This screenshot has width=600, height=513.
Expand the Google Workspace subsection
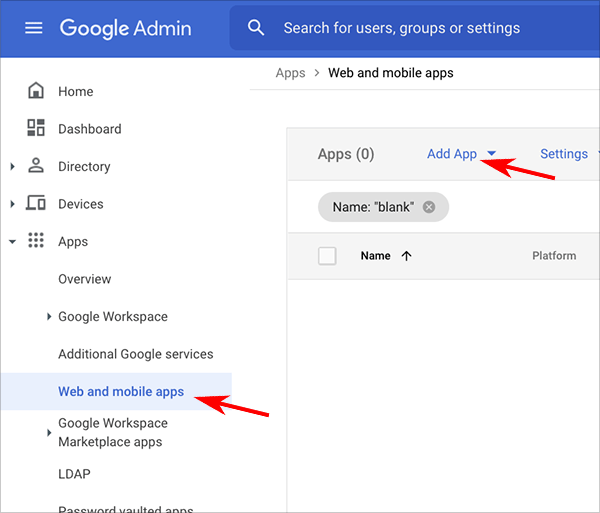[49, 317]
